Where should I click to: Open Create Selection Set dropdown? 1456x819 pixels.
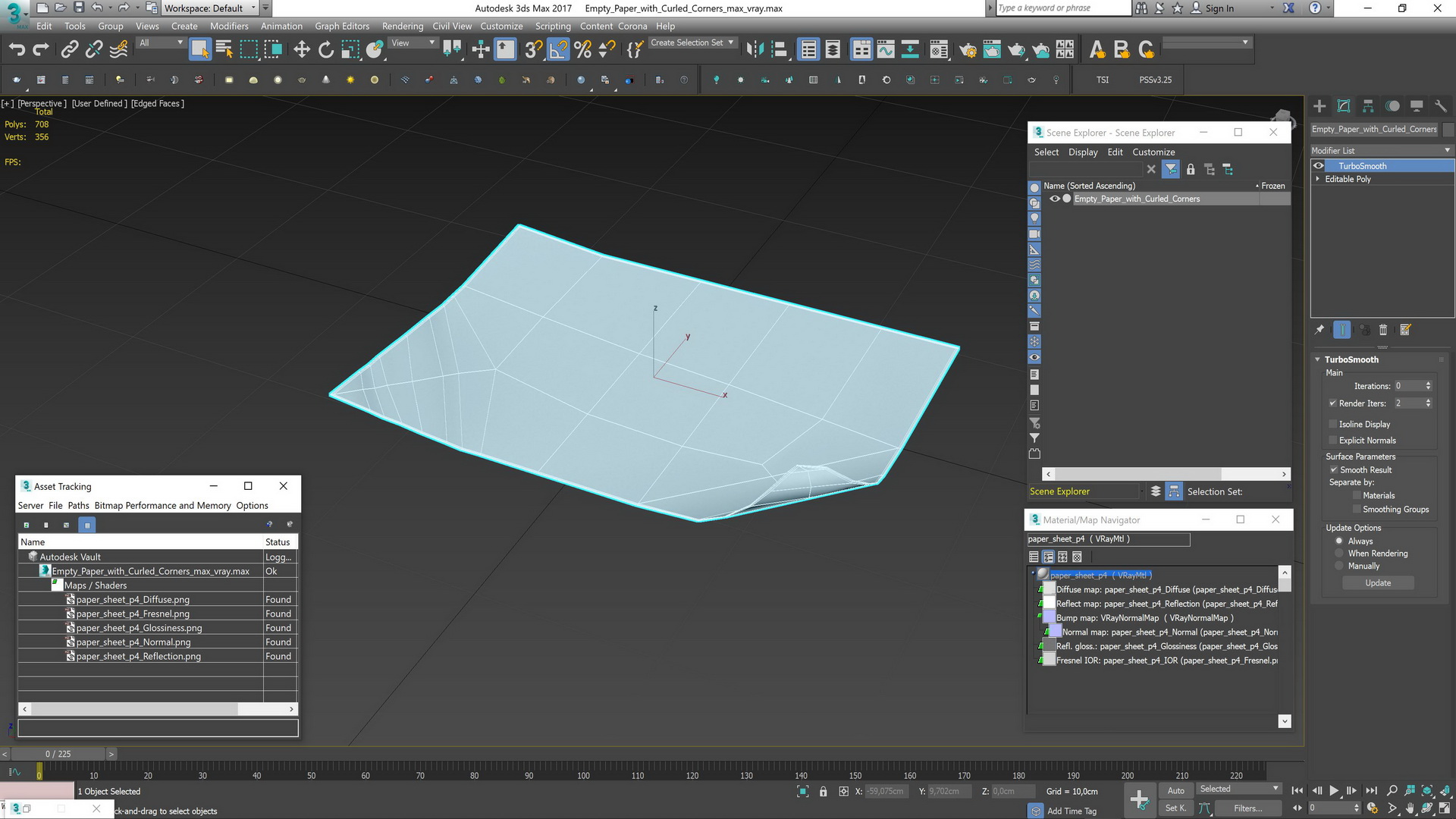pos(692,43)
